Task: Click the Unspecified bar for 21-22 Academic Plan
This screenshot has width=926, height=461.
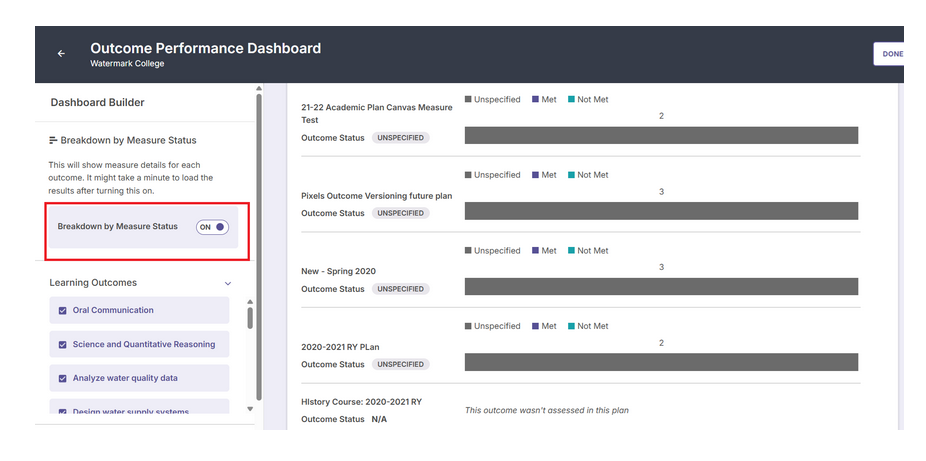Action: tap(661, 135)
